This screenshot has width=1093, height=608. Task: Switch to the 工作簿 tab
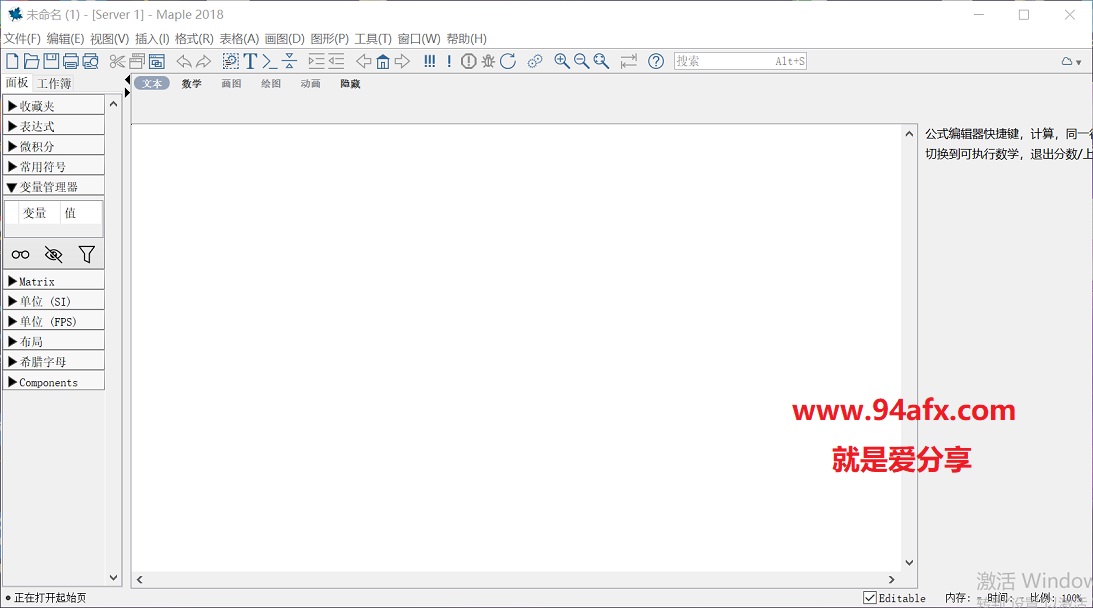[54, 83]
